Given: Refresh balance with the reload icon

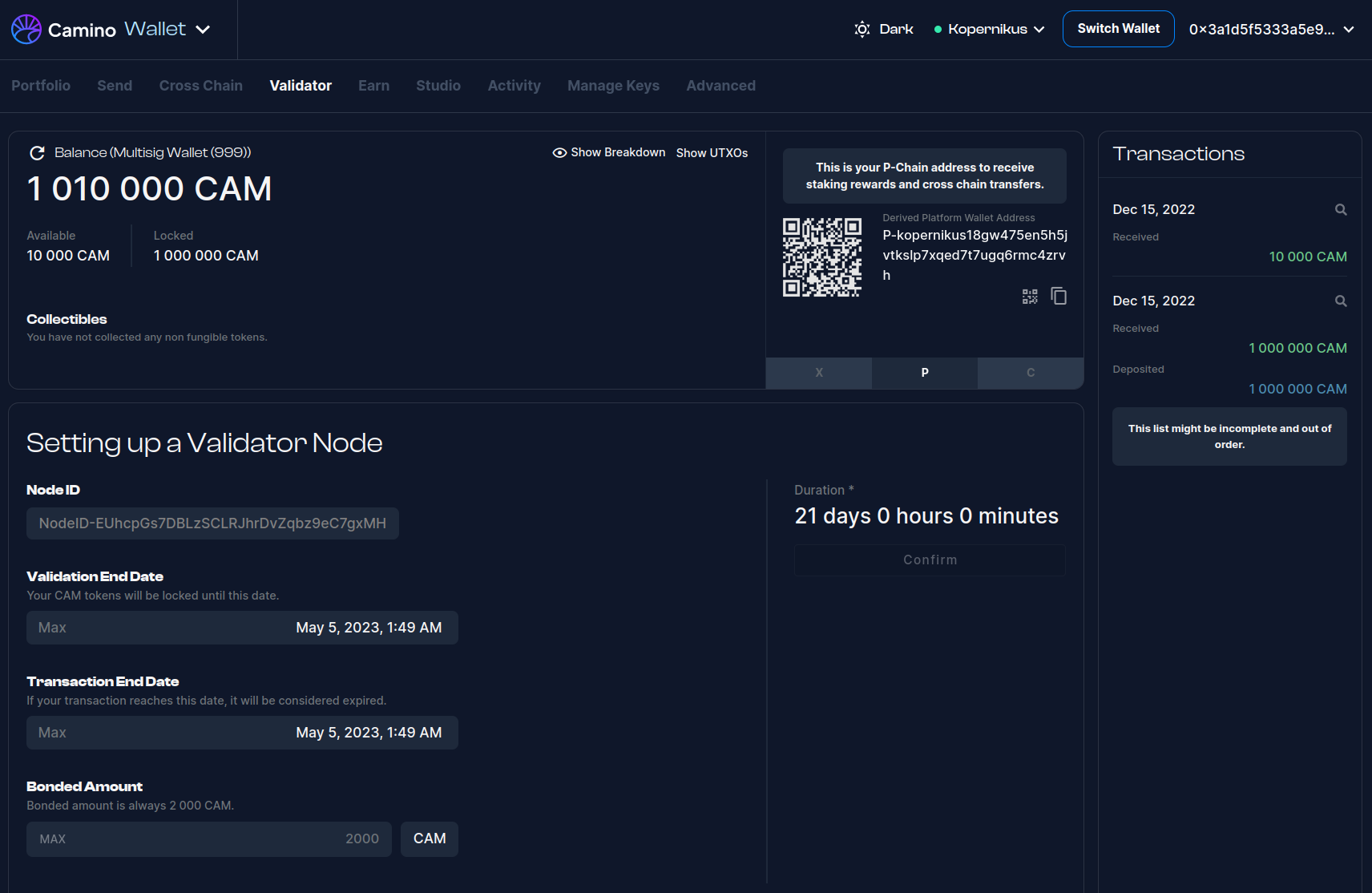Looking at the screenshot, I should 37,153.
